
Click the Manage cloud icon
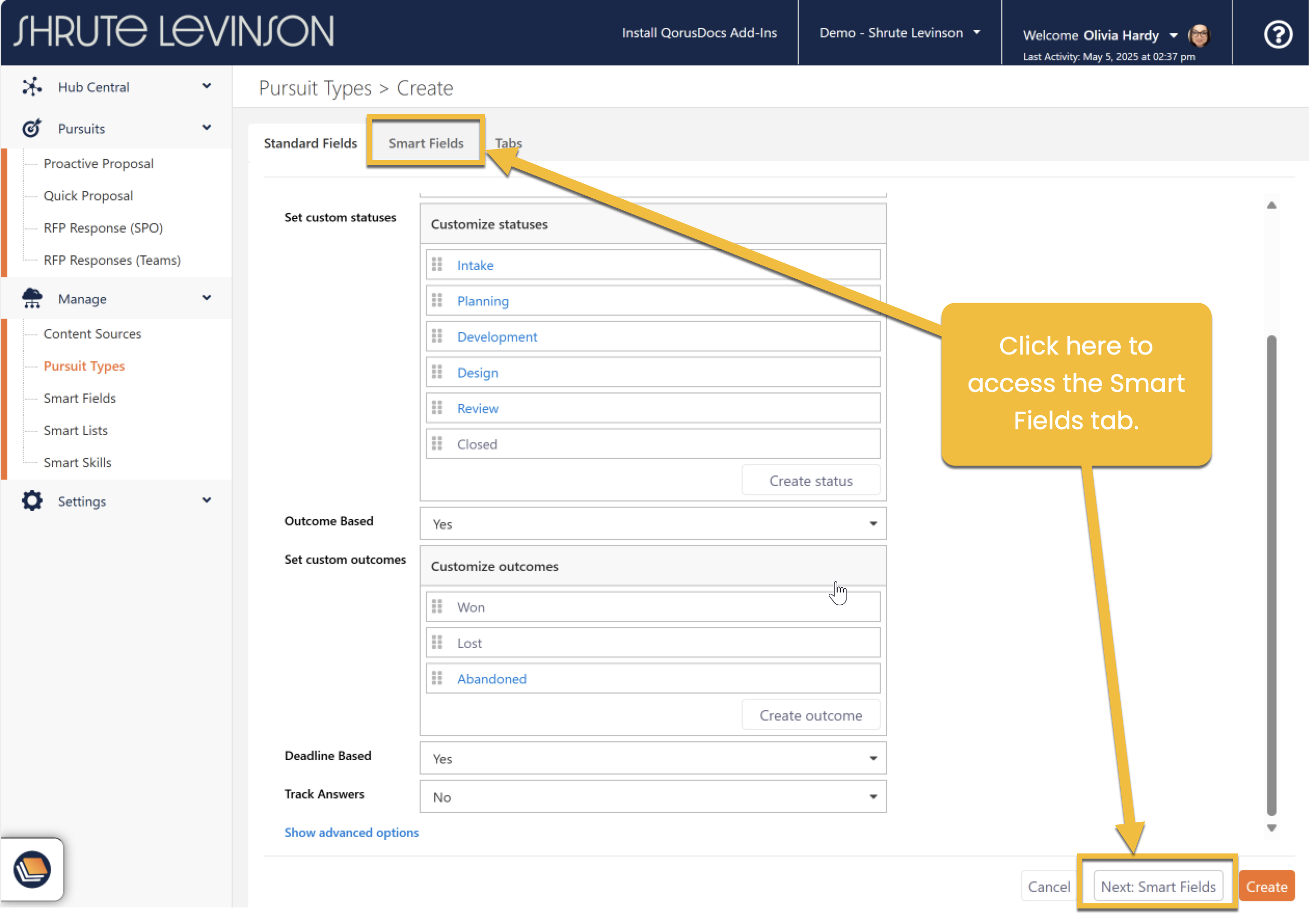32,298
